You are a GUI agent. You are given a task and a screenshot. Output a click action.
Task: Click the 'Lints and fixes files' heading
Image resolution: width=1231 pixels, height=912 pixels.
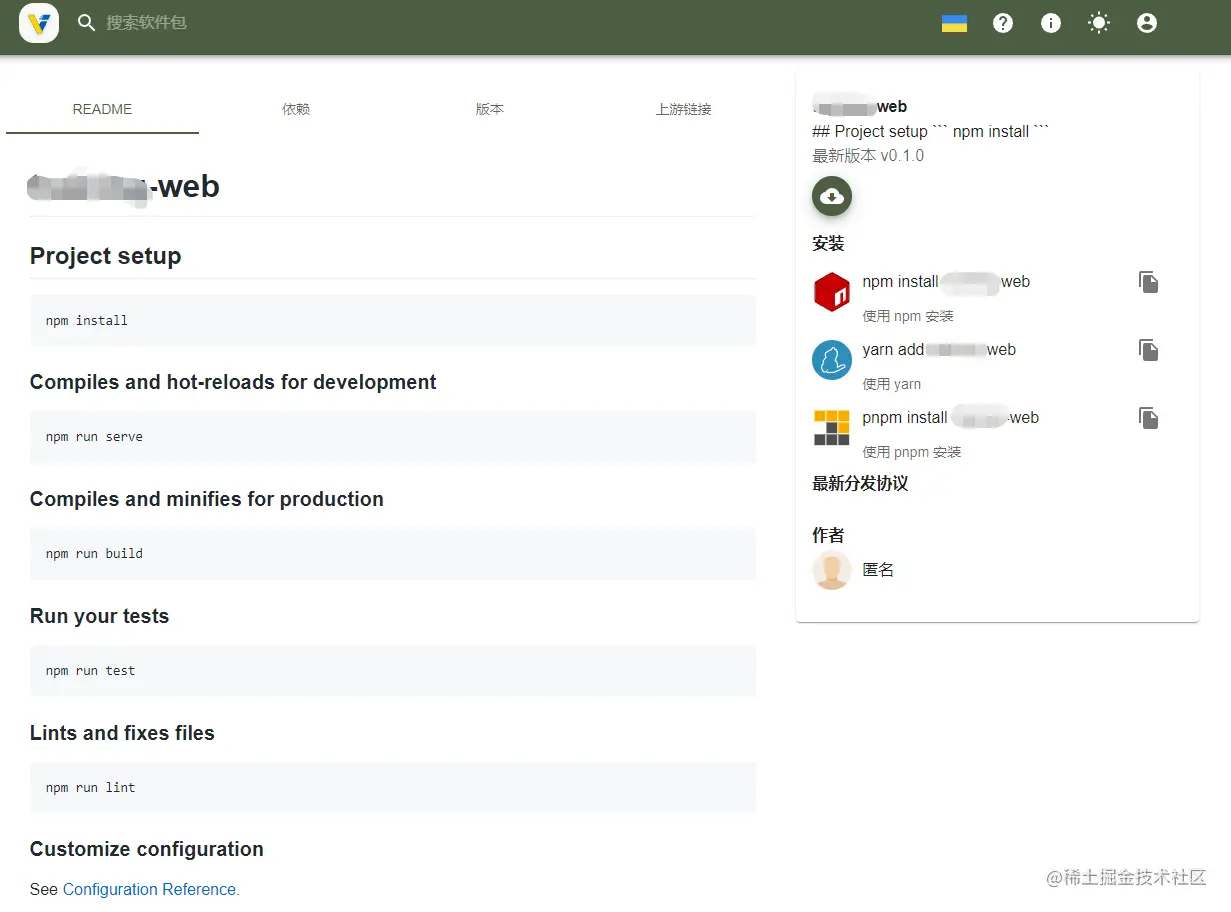pyautogui.click(x=122, y=733)
